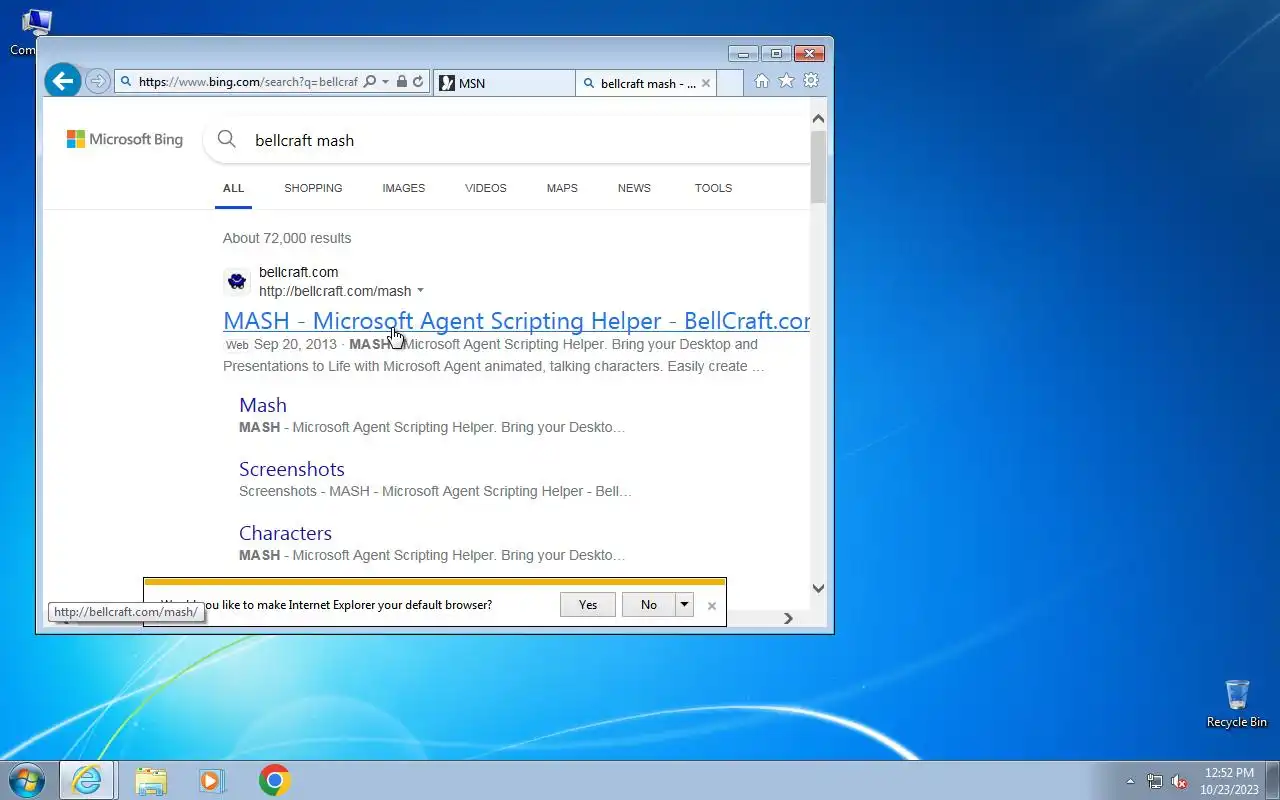Open the Windows Start menu
Image resolution: width=1280 pixels, height=800 pixels.
27,780
